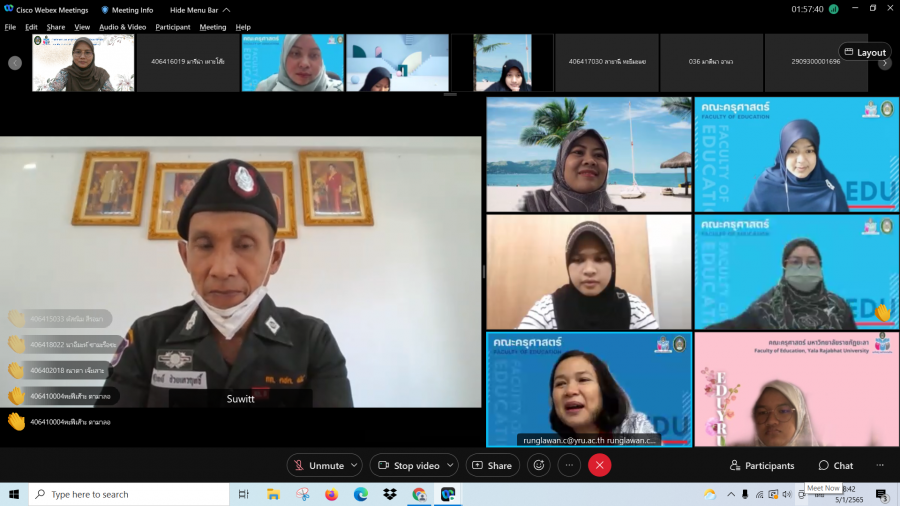Open audio options arrow beside Unmute
Image resolution: width=900 pixels, height=506 pixels.
coord(354,465)
